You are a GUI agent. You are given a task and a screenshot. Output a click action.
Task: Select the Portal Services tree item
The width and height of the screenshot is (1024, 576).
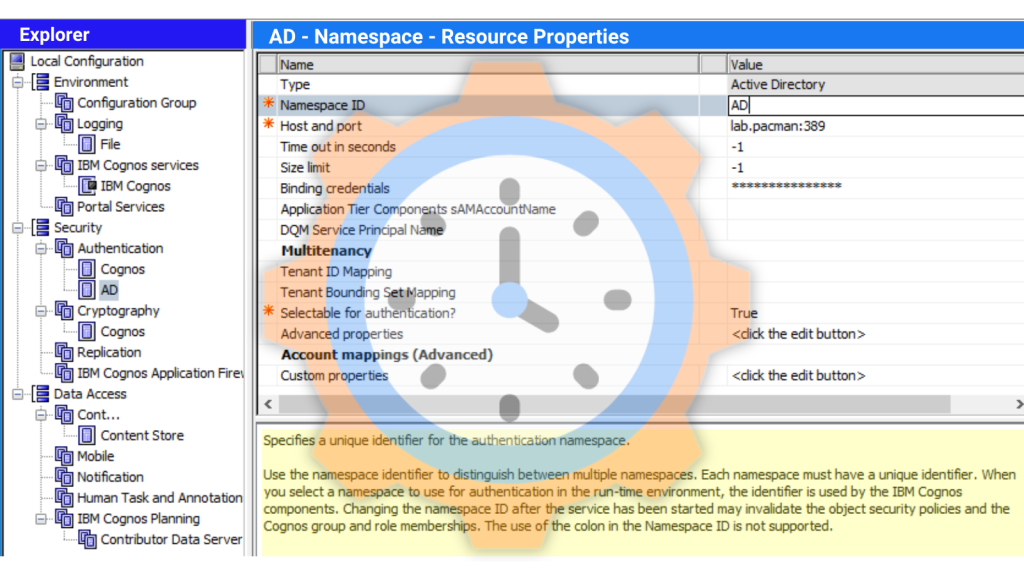(x=121, y=207)
